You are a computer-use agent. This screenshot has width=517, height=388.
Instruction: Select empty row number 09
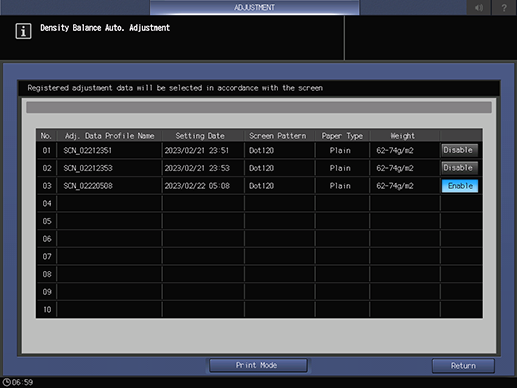coord(47,292)
